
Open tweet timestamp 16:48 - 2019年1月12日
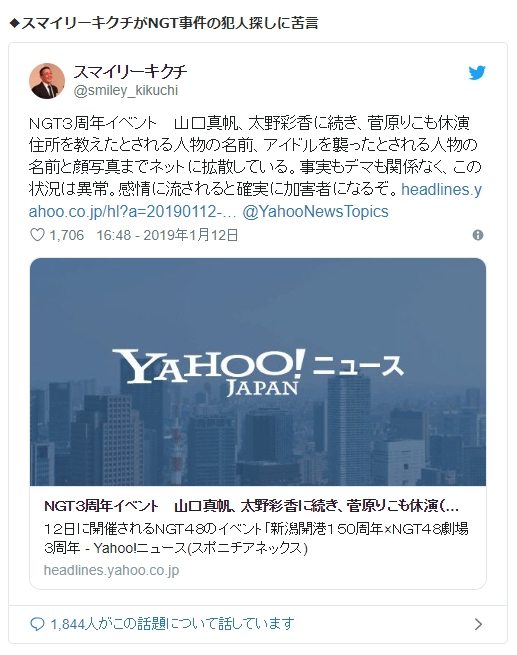coord(167,235)
